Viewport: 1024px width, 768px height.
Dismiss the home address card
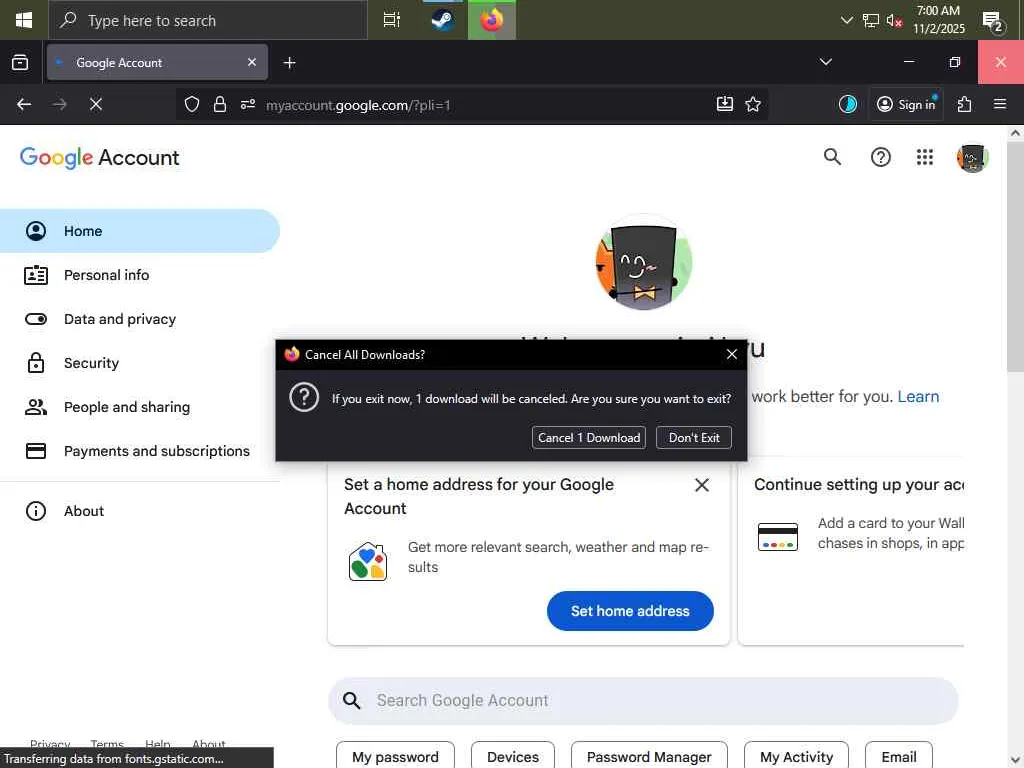tap(702, 485)
